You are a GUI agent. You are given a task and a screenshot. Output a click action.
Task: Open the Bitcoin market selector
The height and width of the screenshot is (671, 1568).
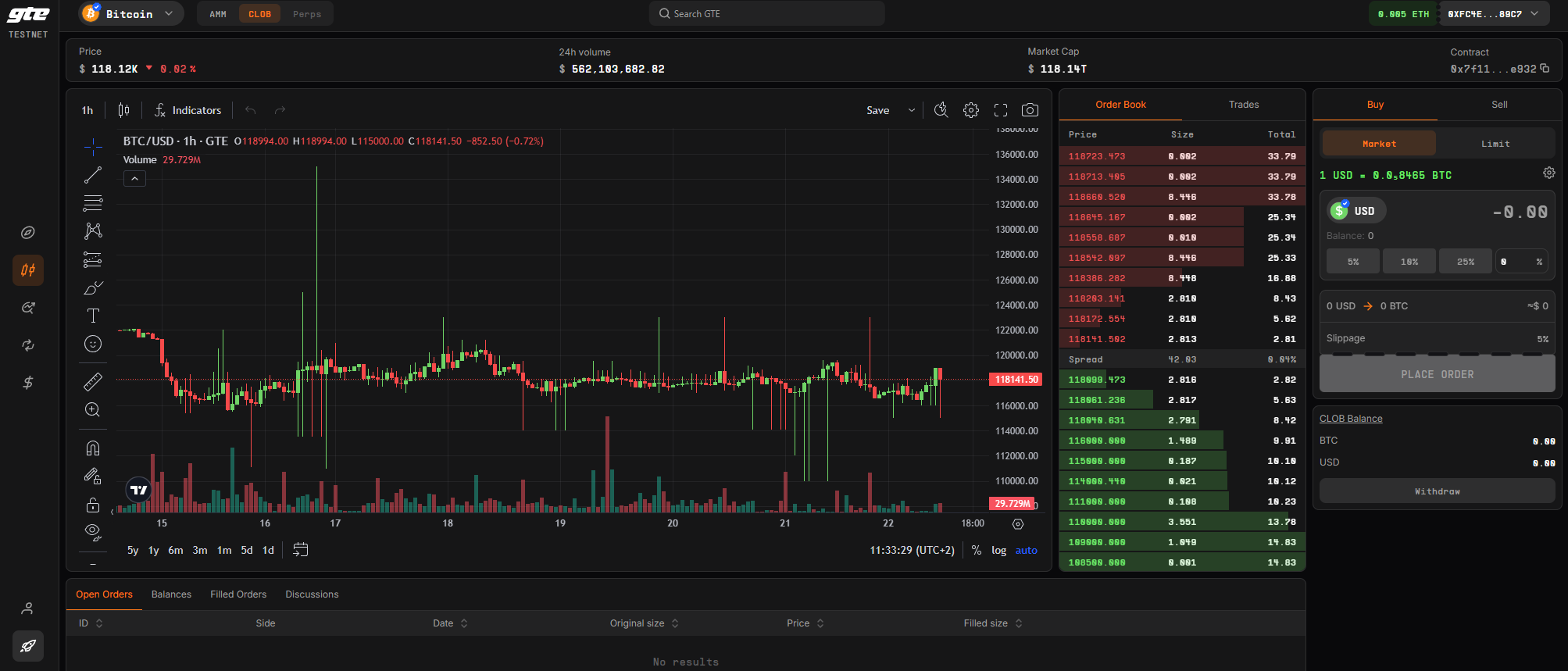(x=130, y=14)
